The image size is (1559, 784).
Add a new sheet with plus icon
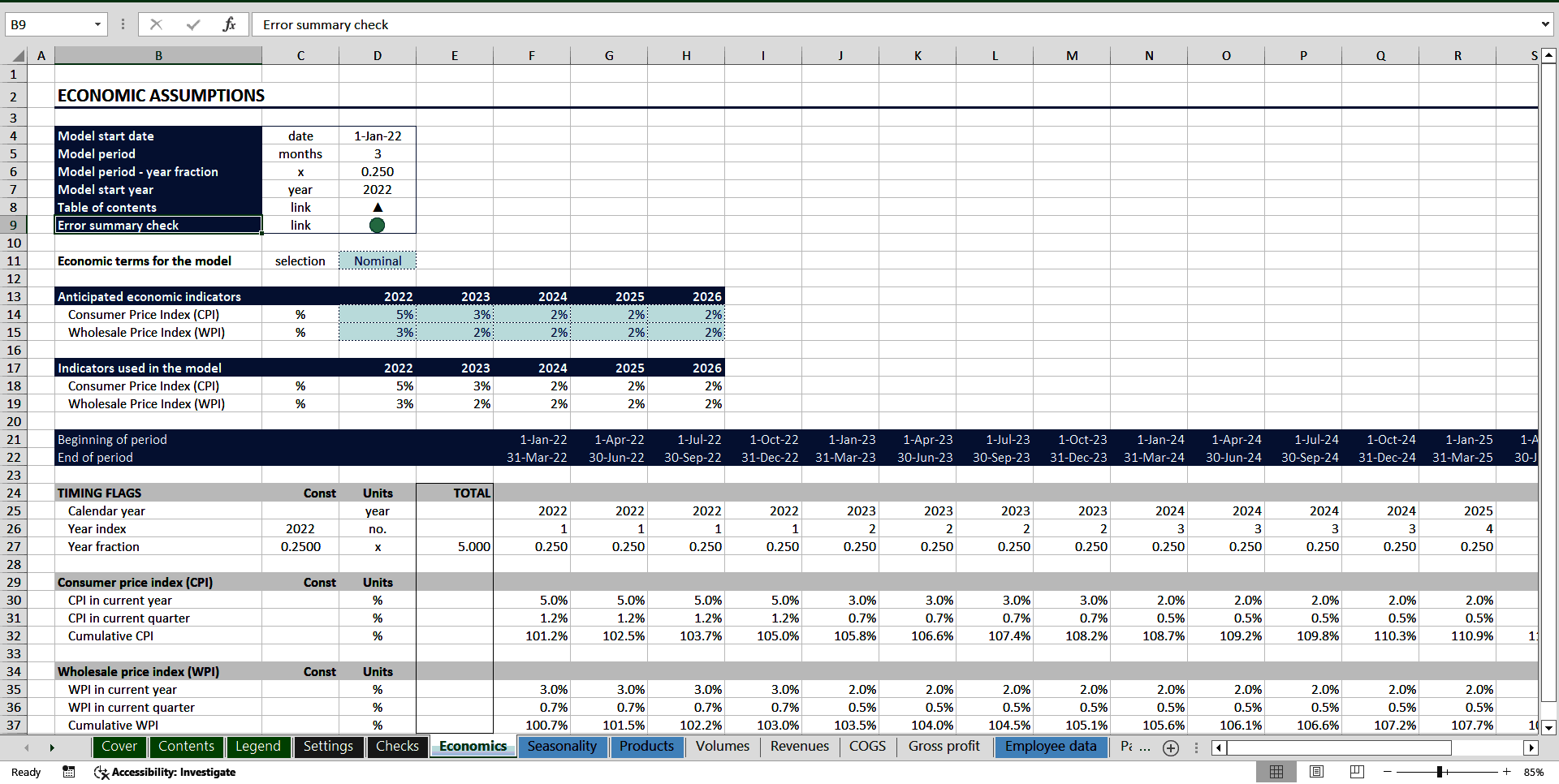click(1171, 747)
